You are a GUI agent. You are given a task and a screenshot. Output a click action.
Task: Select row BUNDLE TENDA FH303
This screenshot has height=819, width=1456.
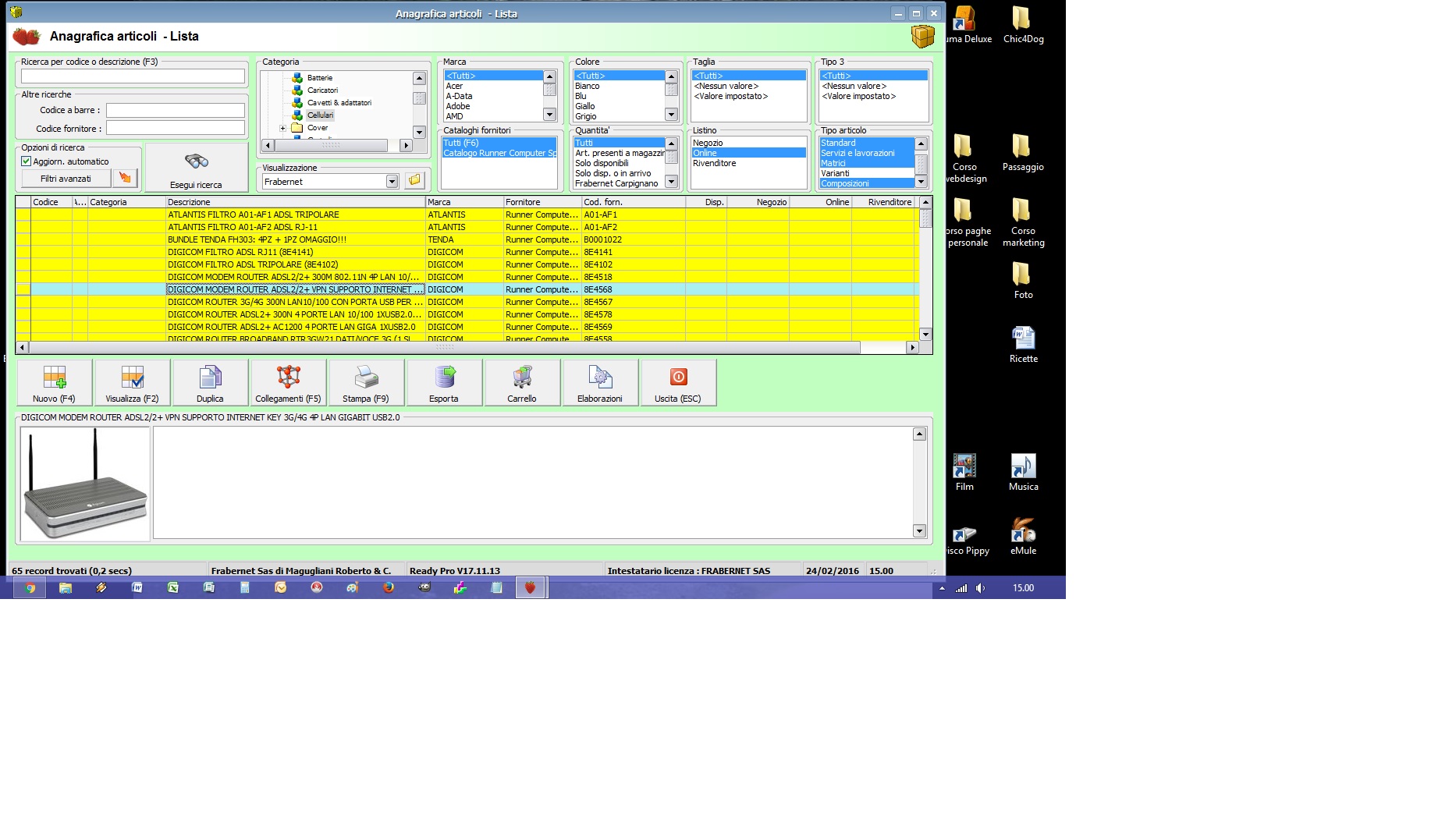point(467,239)
